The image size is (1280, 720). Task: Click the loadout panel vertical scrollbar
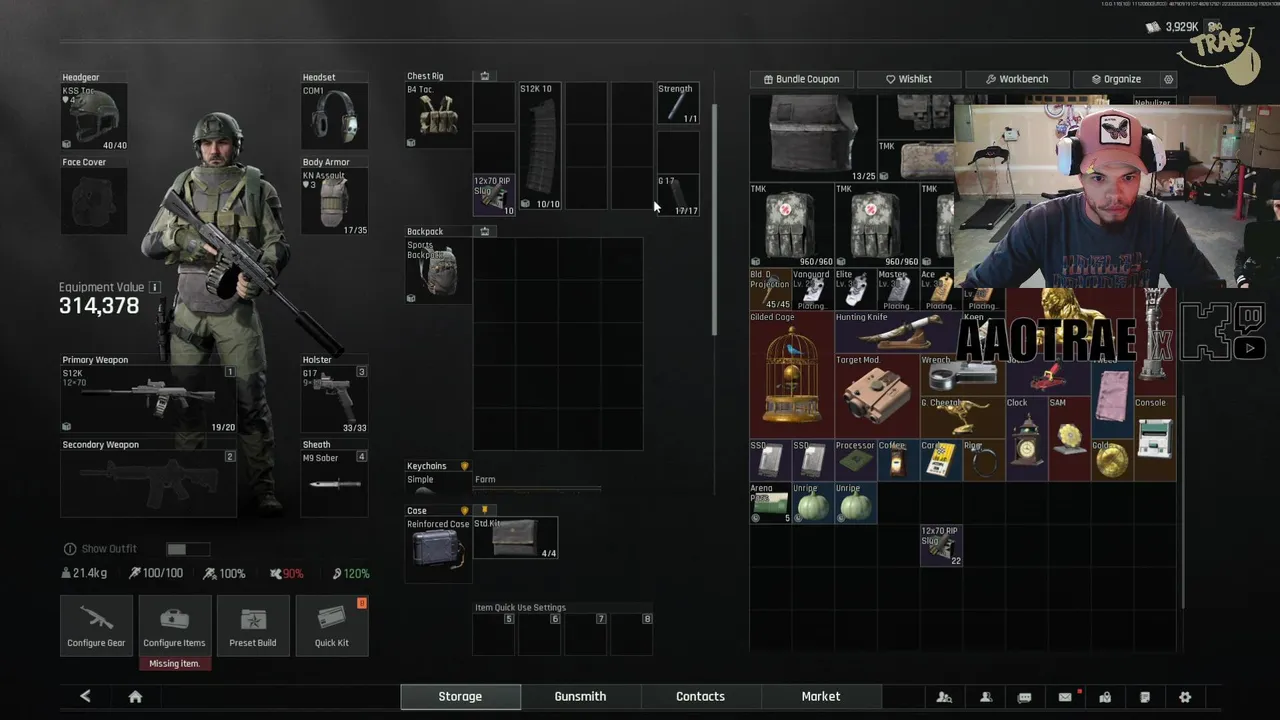pyautogui.click(x=714, y=218)
